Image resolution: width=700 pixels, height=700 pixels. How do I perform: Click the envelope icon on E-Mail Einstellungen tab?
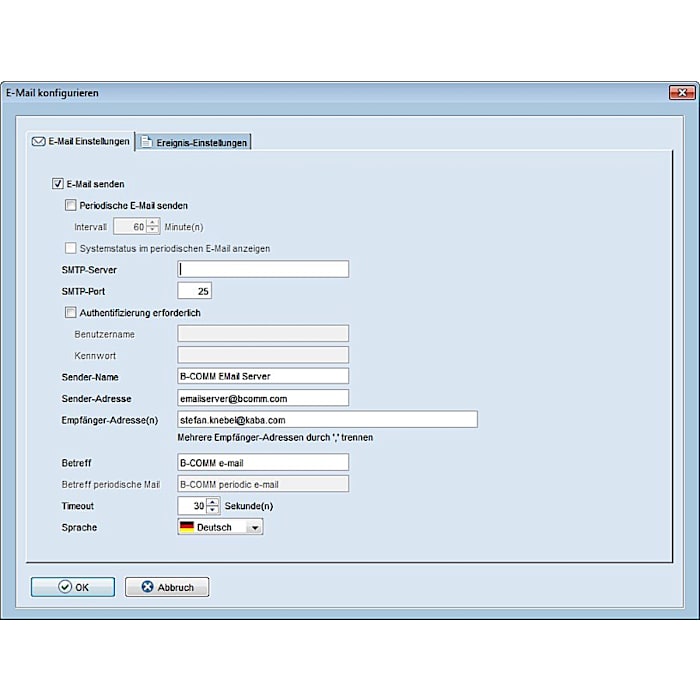[x=39, y=142]
